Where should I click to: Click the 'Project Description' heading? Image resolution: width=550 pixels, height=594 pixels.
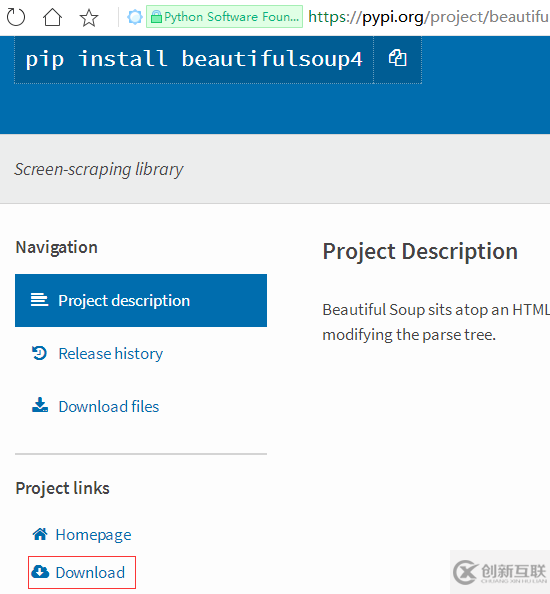[x=420, y=251]
